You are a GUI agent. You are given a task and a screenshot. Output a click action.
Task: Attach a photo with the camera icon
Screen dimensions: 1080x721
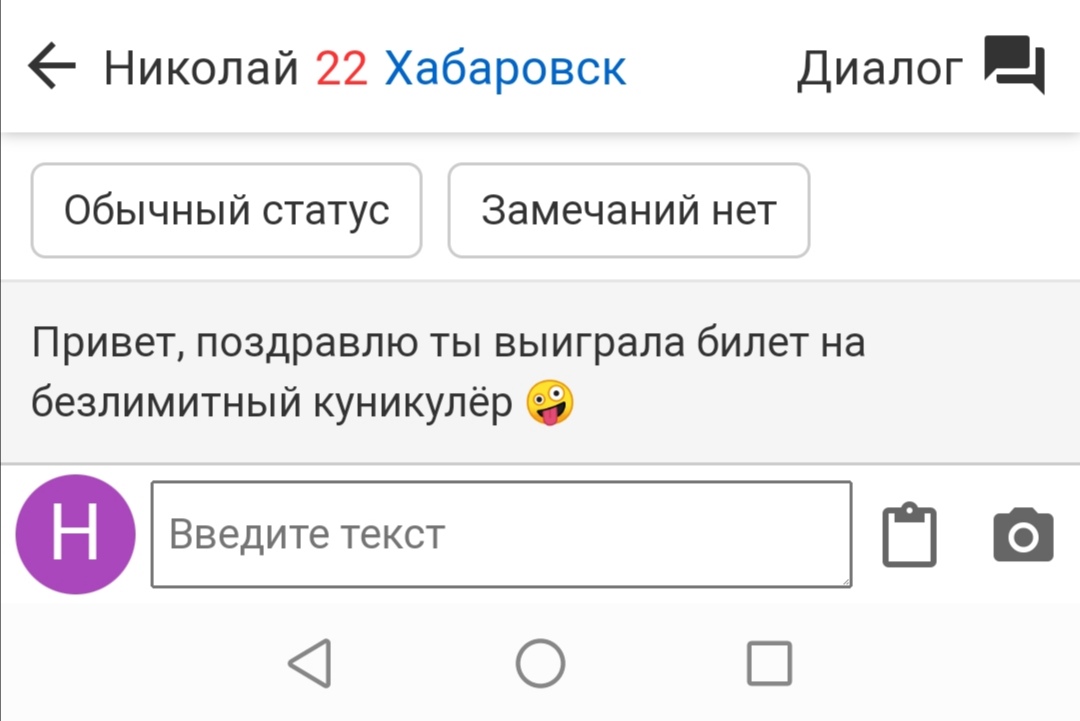click(1023, 535)
